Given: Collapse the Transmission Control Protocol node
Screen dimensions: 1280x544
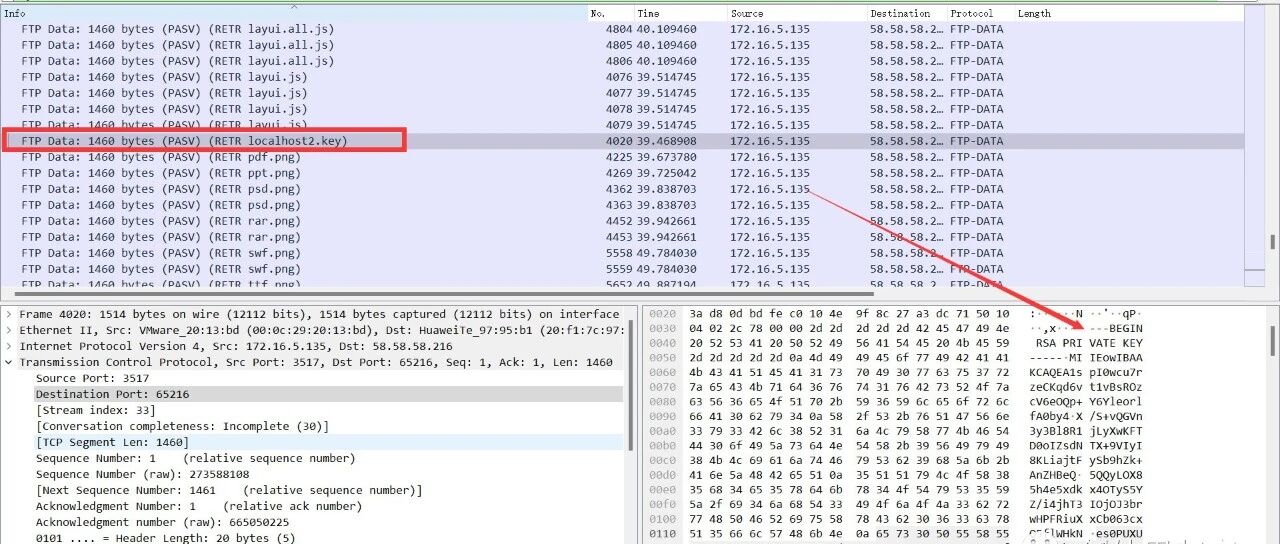Looking at the screenshot, I should [9, 362].
